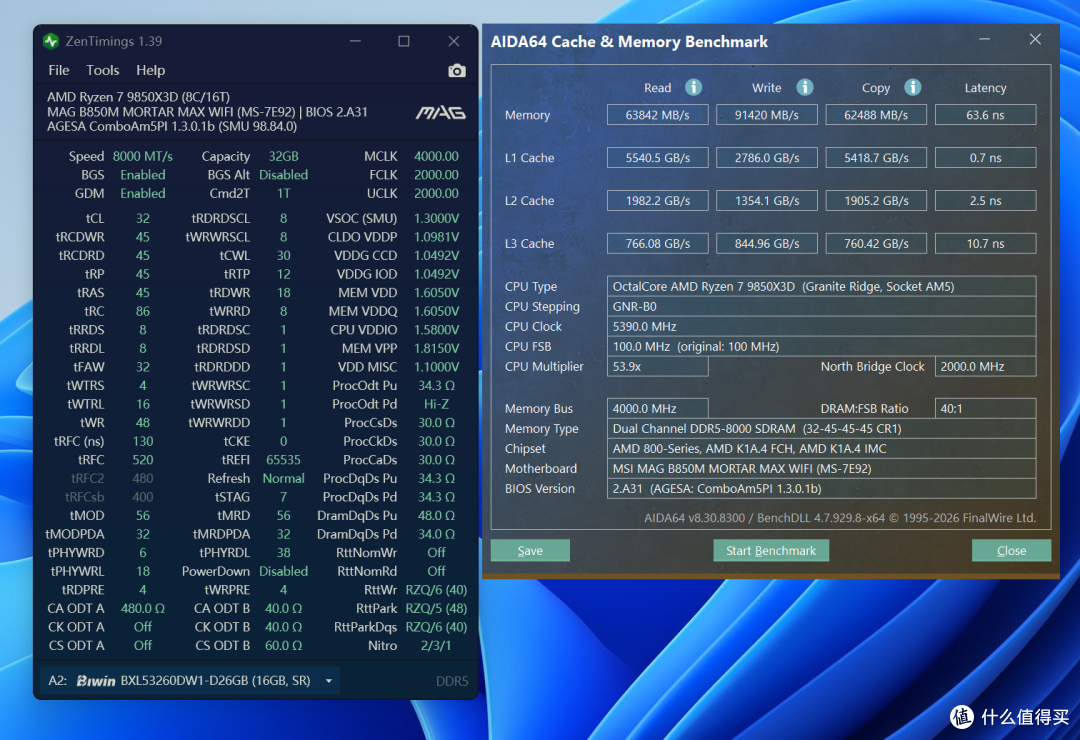Click the Speed value 8000 MT/s in ZenTimings
Image resolution: width=1080 pixels, height=740 pixels.
[143, 156]
